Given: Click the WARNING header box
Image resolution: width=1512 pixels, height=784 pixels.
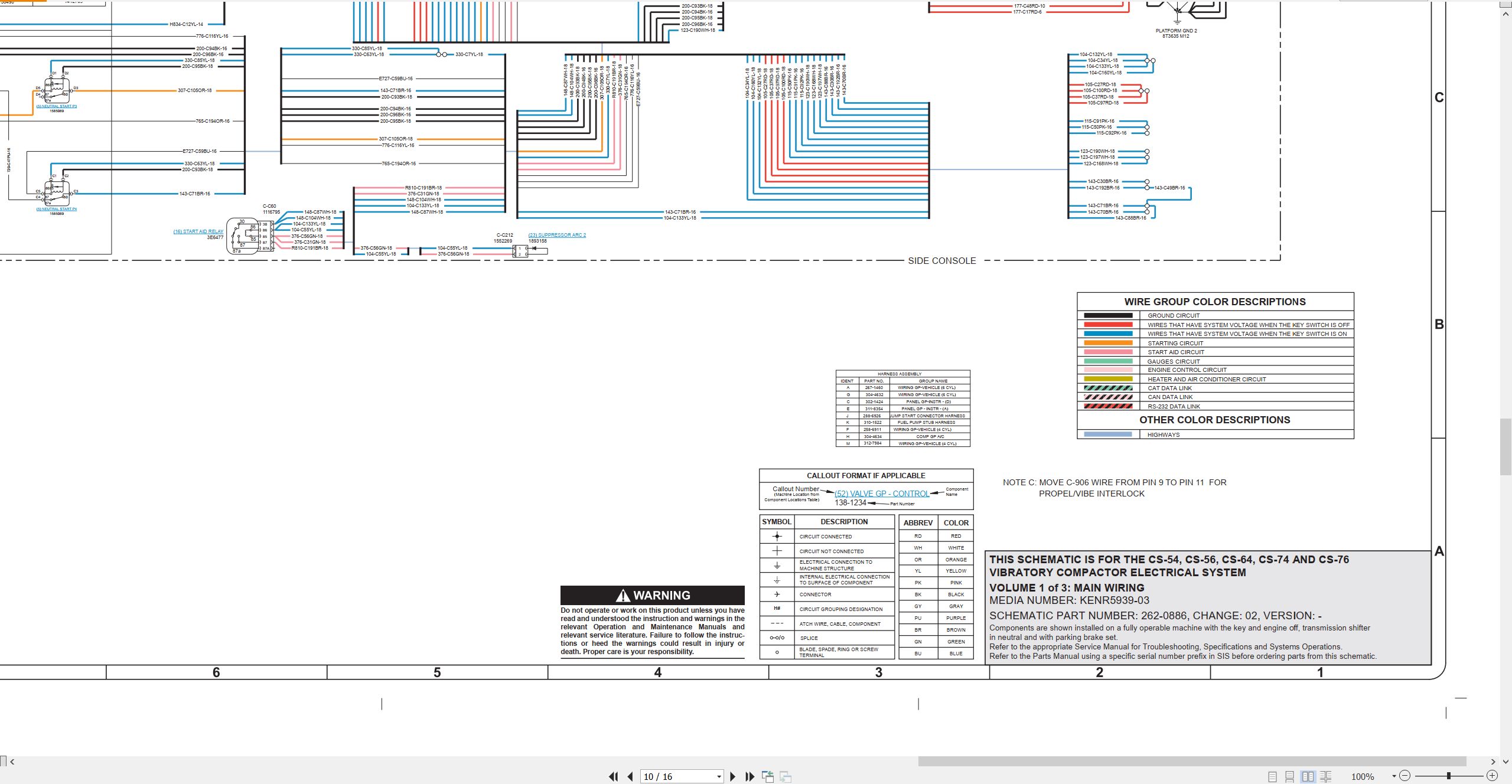Looking at the screenshot, I should point(653,595).
